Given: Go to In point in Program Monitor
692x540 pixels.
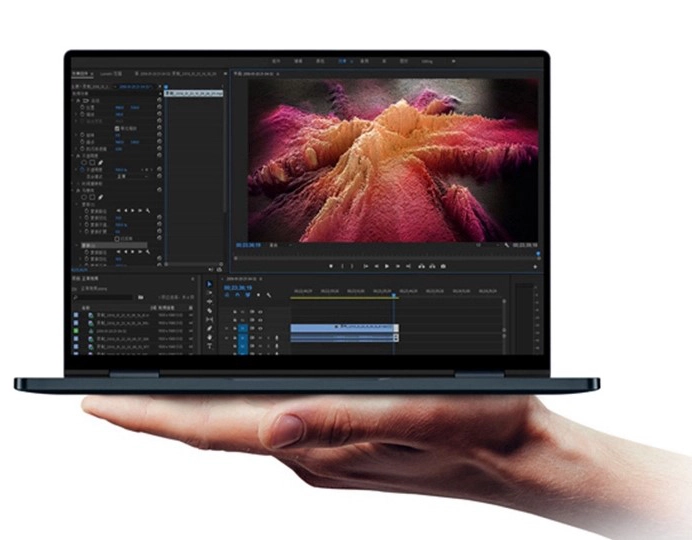Looking at the screenshot, I should (x=365, y=266).
